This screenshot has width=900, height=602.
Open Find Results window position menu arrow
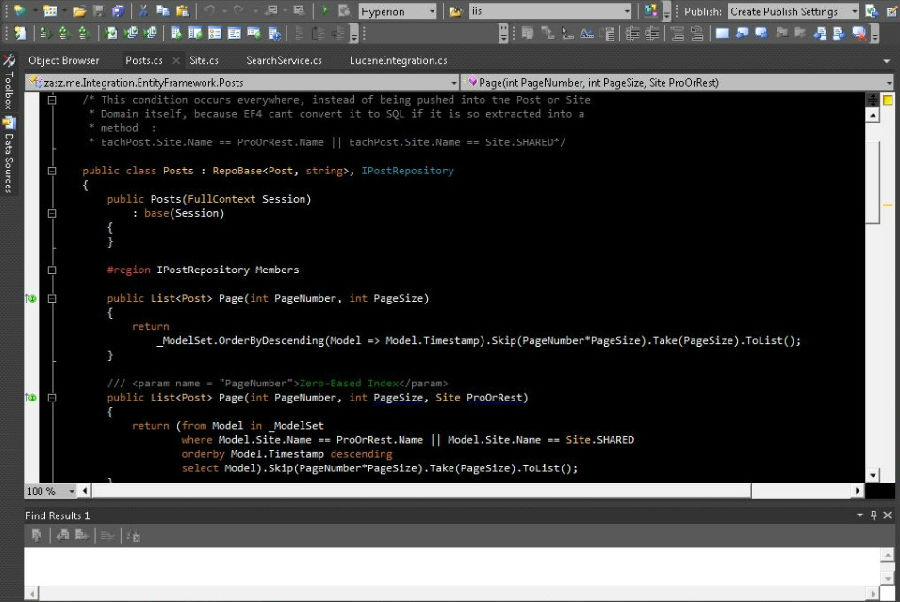coord(860,515)
